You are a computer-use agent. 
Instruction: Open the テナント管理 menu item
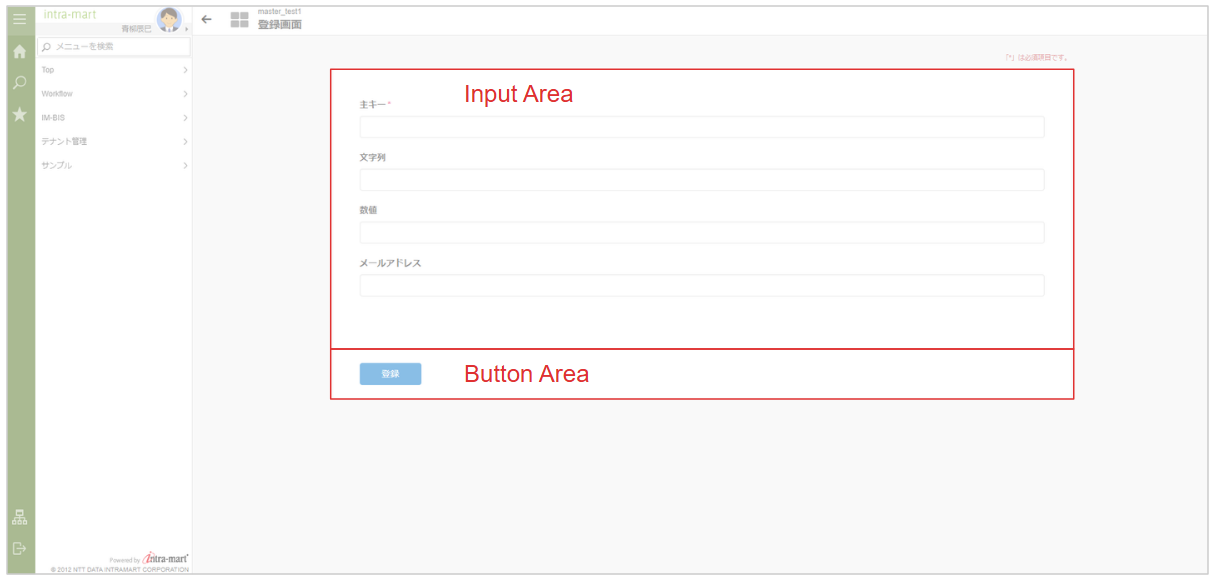click(63, 142)
